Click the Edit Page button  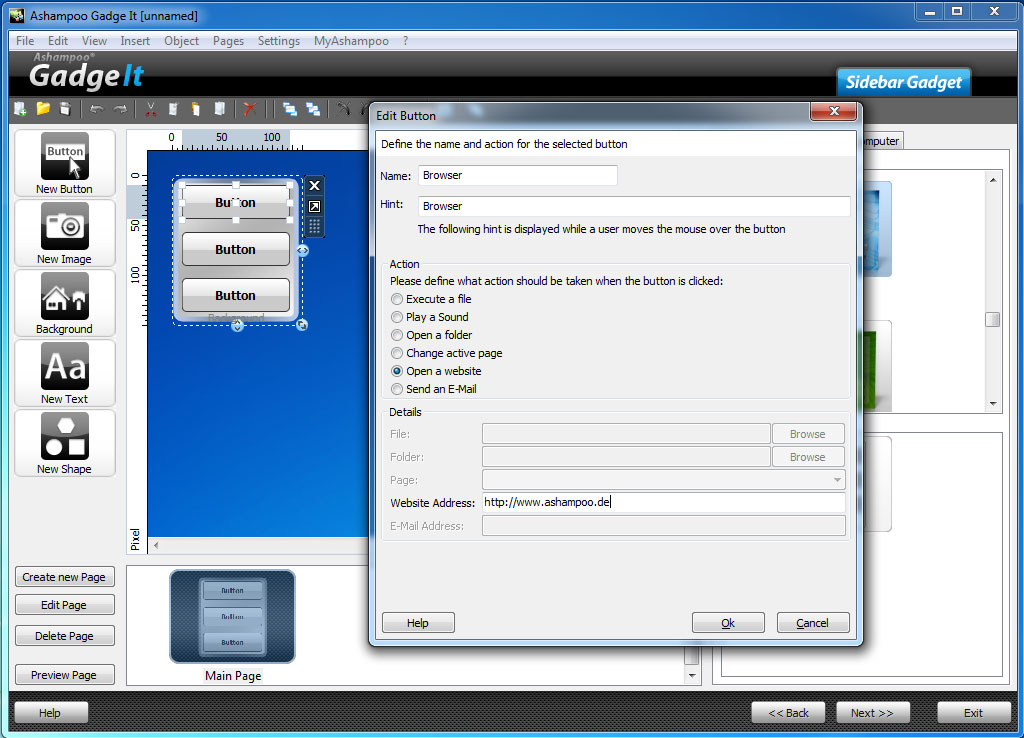click(x=65, y=605)
